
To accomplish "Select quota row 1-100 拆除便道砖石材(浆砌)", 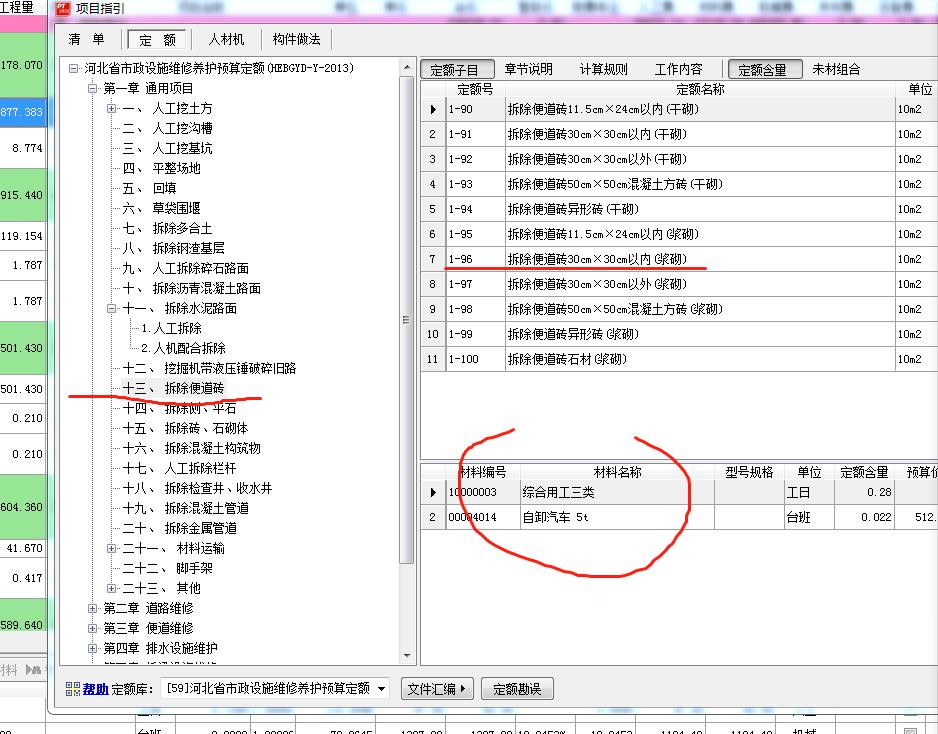I will point(679,360).
